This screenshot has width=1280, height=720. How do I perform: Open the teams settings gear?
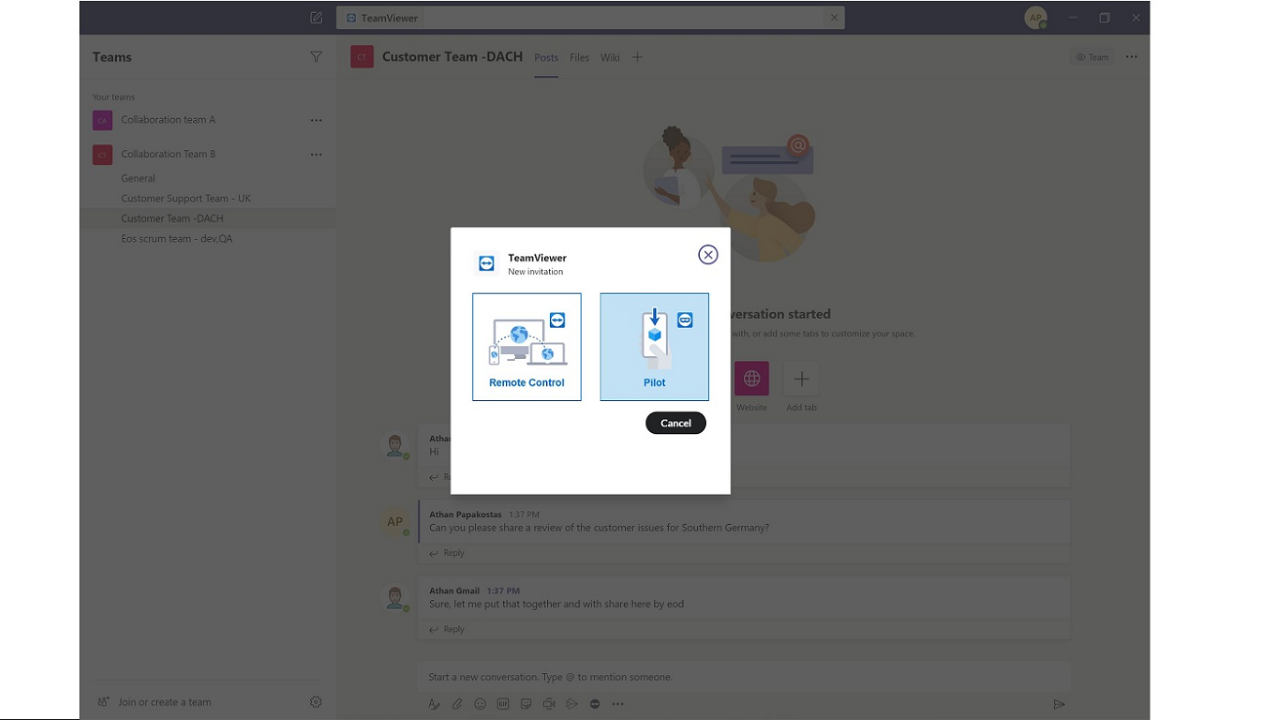click(316, 702)
